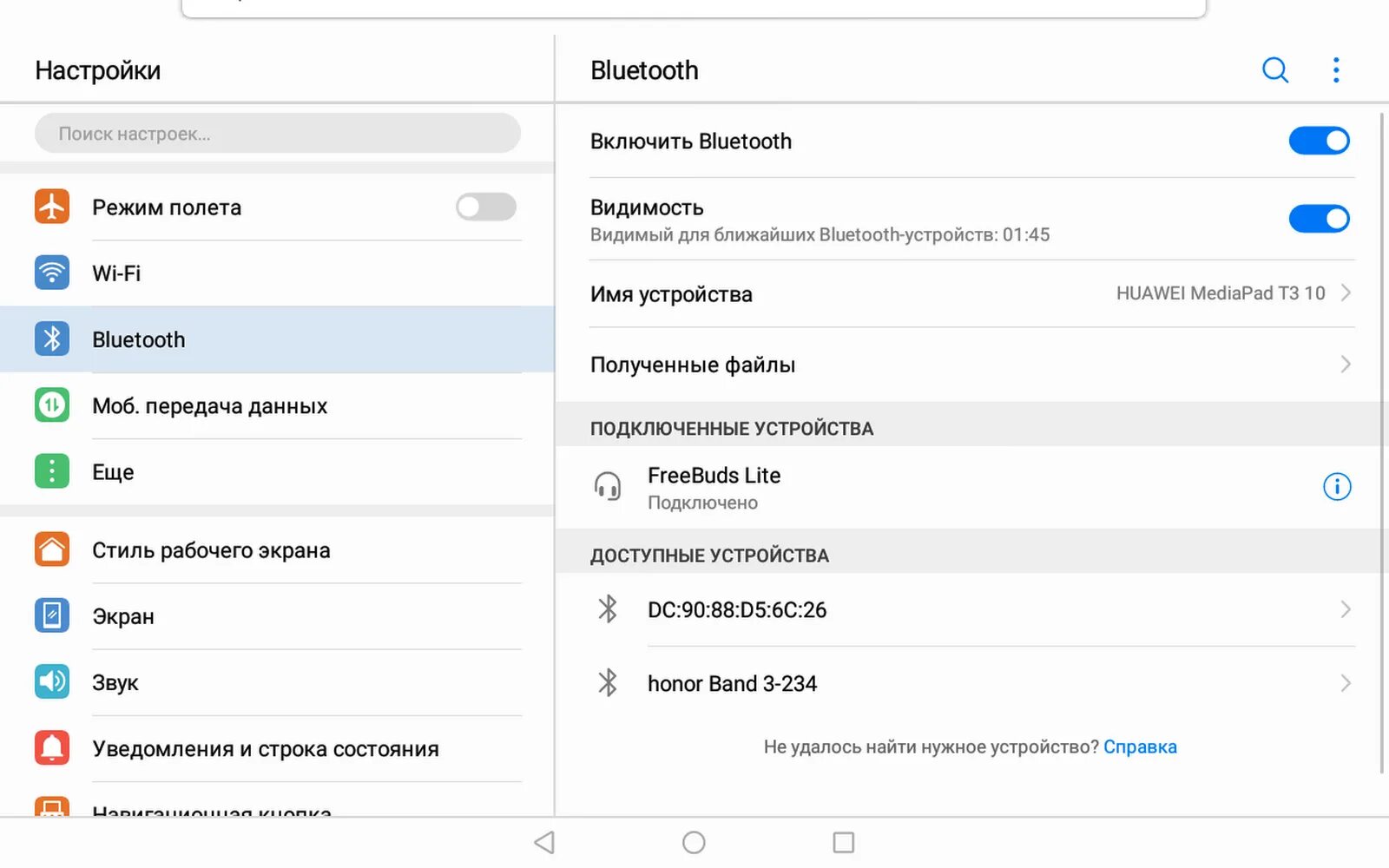Tap the Android back navigation button
1389x868 pixels.
tap(544, 842)
